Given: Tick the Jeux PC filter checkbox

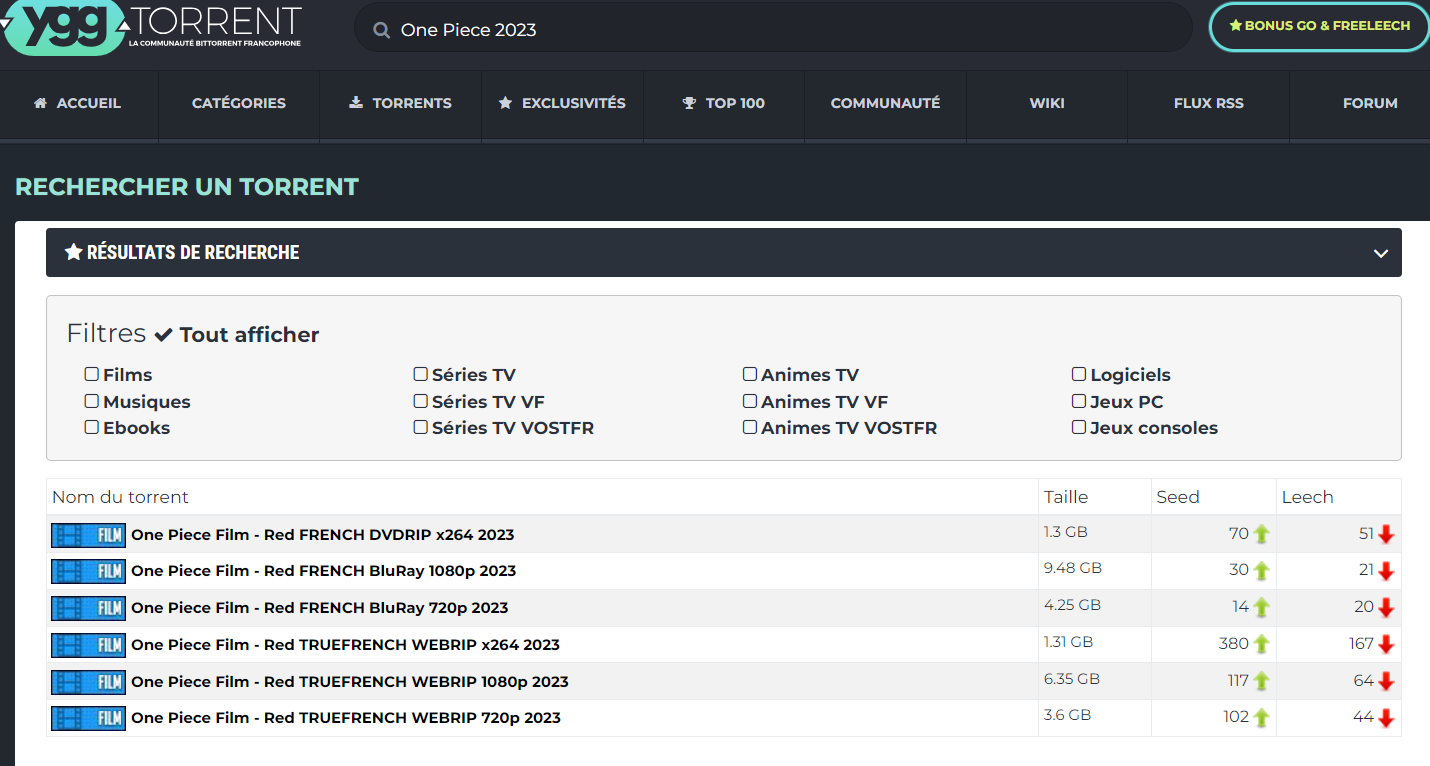Looking at the screenshot, I should pos(1079,401).
